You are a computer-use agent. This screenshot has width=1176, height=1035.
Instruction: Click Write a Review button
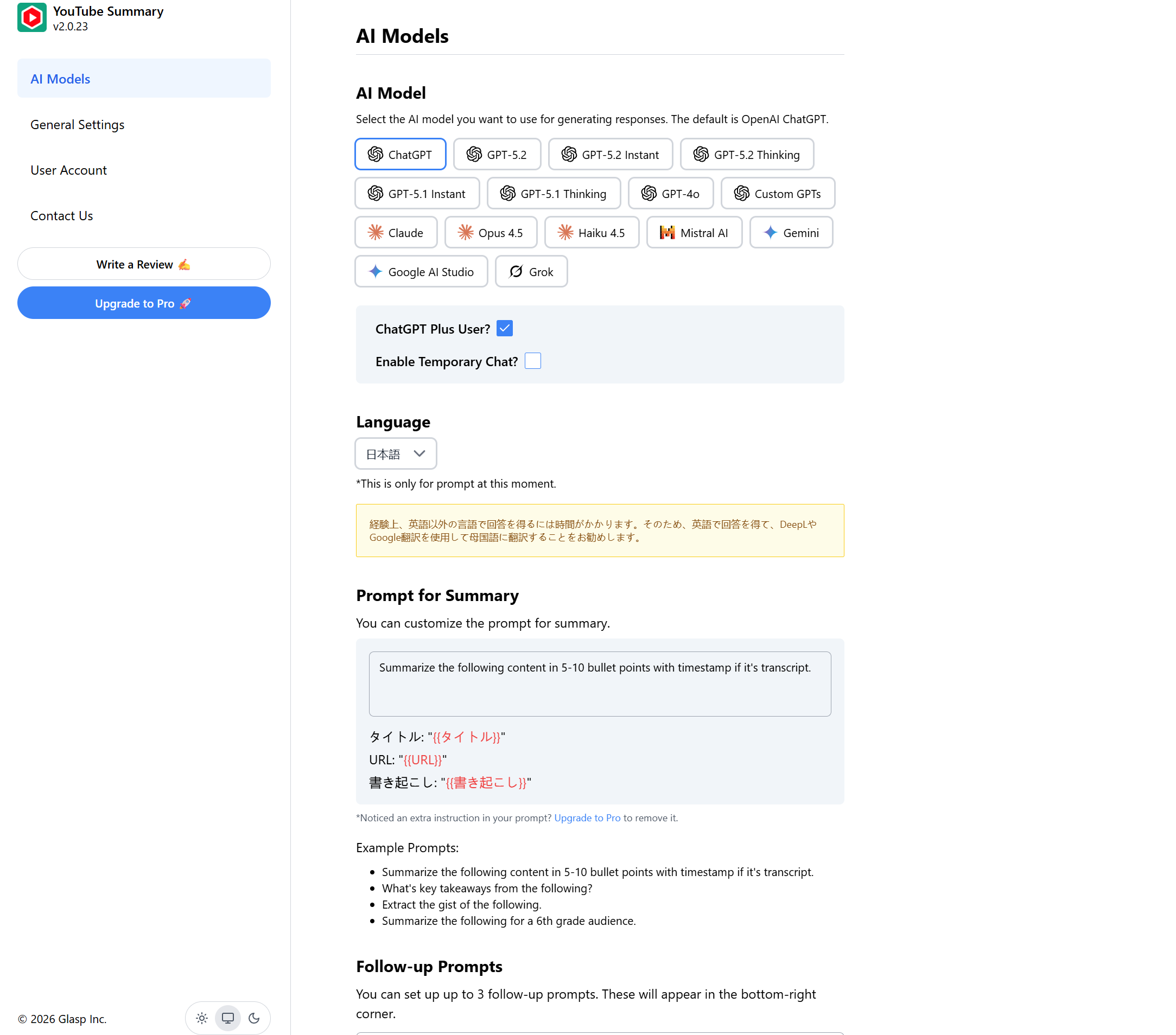pos(143,264)
